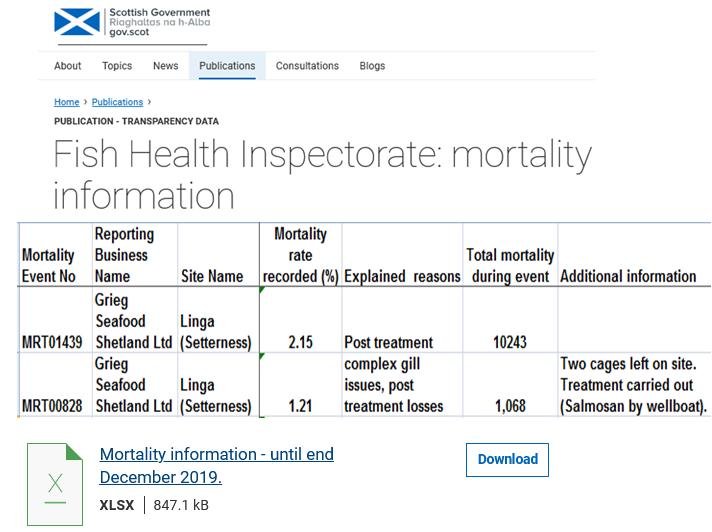Open the Consultations page
Image resolution: width=712 pixels, height=532 pixels.
click(307, 66)
